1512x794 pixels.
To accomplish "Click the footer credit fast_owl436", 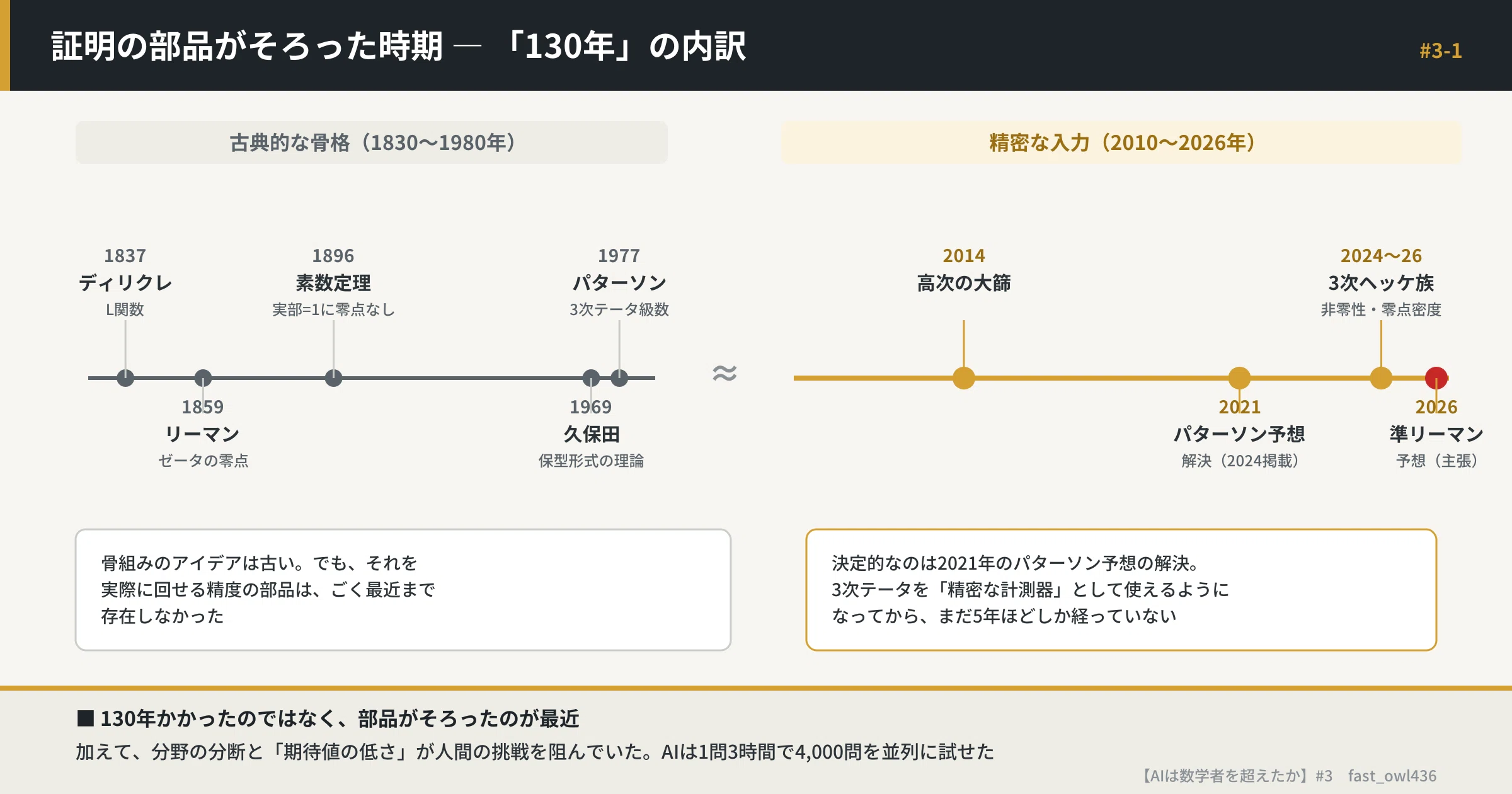I will (1392, 776).
